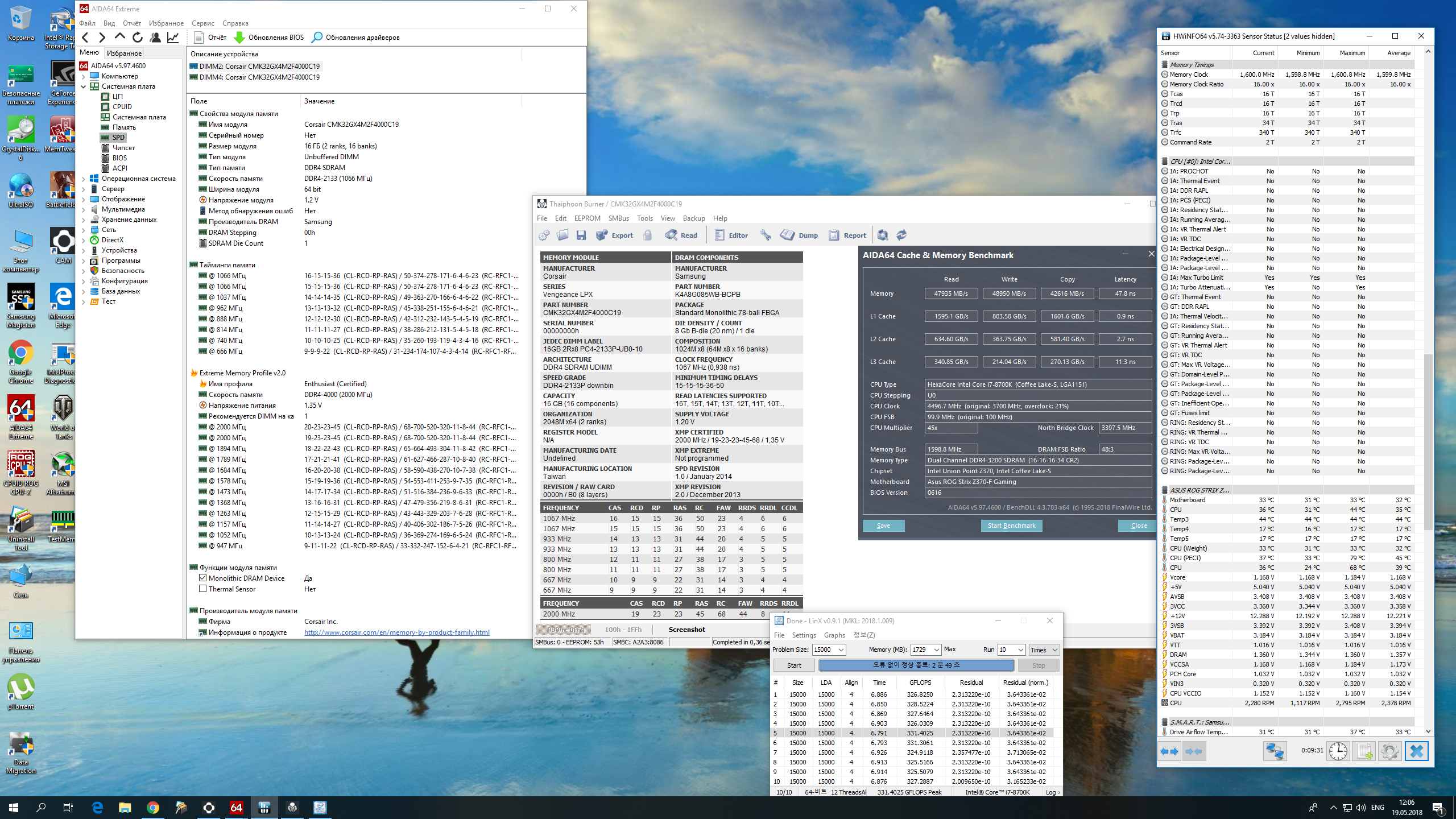Click the HWiNFO network monitors icon
The height and width of the screenshot is (819, 1456).
point(1275,751)
